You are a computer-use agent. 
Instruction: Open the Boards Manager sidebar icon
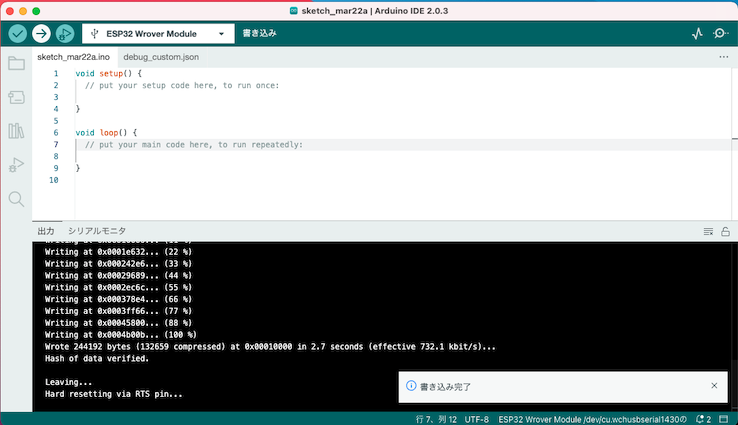click(x=16, y=97)
